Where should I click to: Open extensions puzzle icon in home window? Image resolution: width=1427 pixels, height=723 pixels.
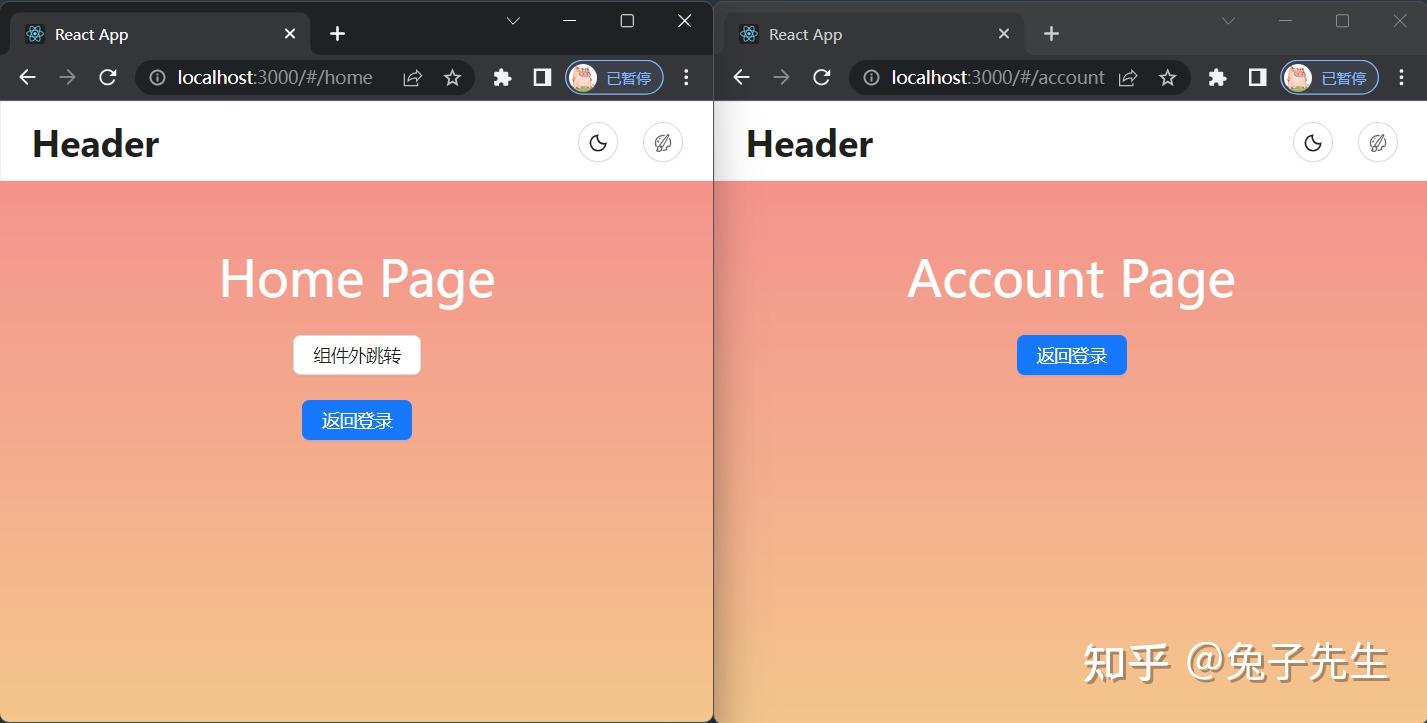click(x=502, y=77)
